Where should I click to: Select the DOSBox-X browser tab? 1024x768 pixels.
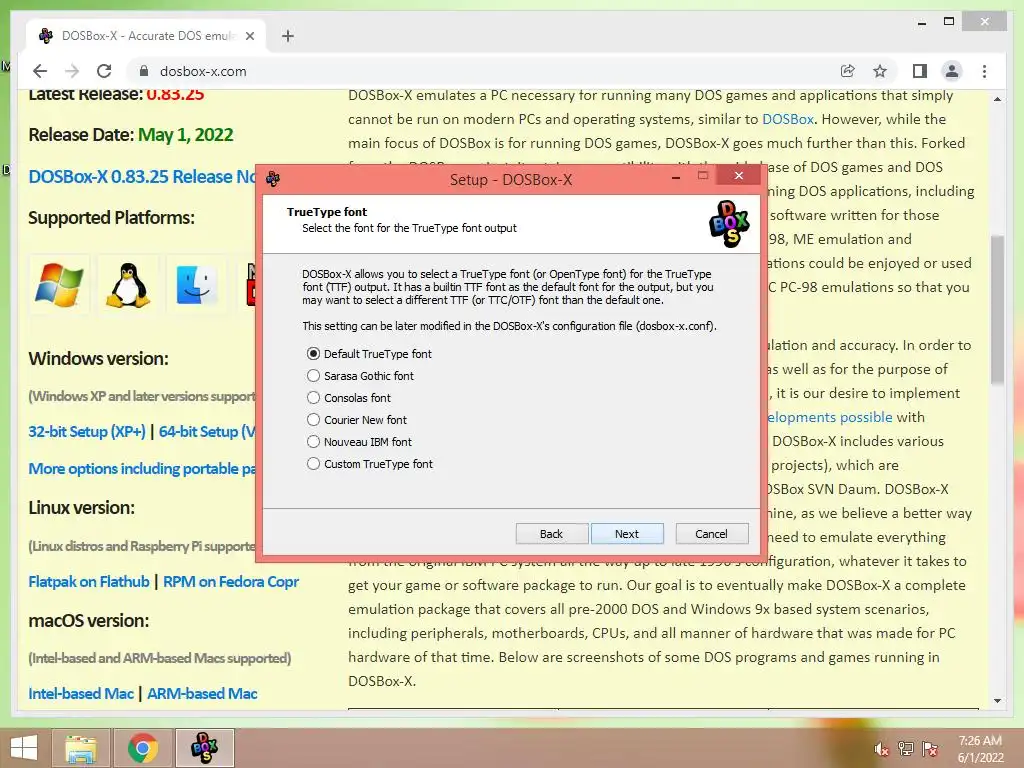(x=146, y=36)
